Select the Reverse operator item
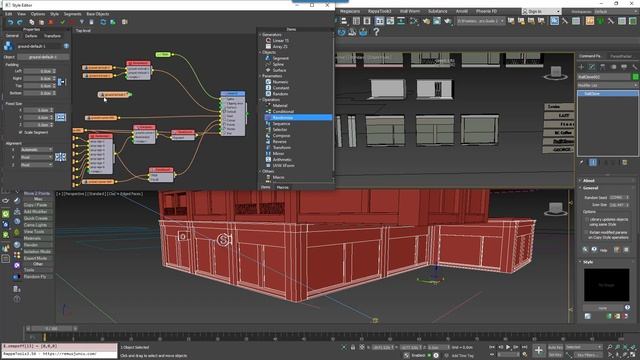 279,142
